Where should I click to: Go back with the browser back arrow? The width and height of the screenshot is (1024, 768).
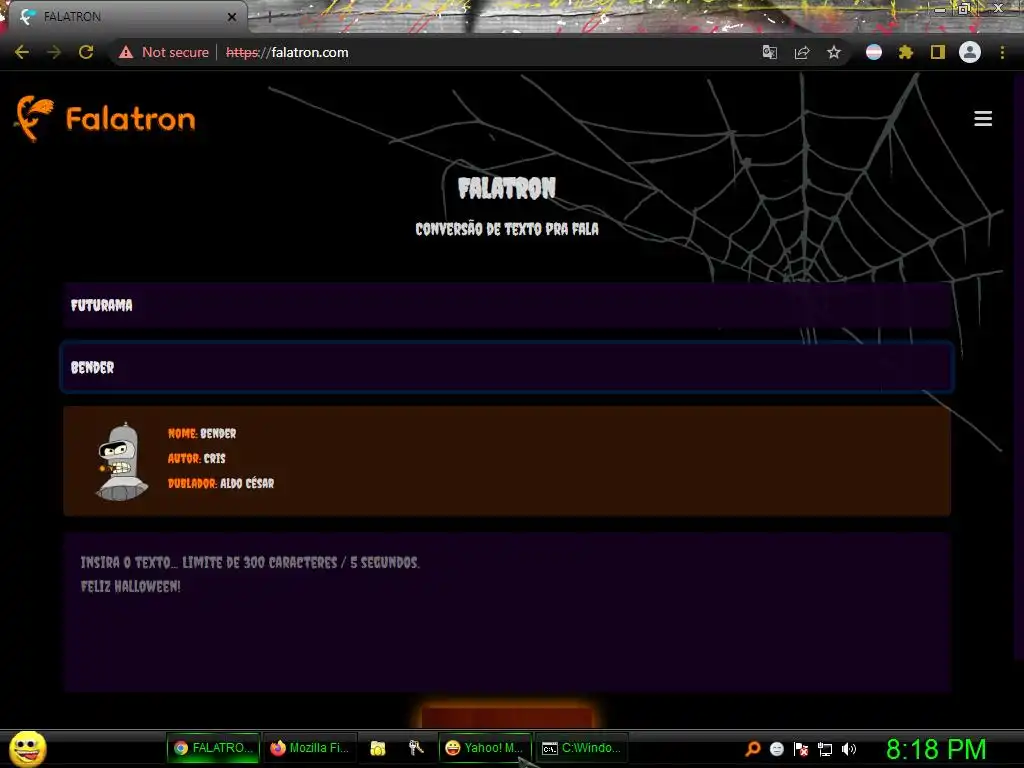[x=22, y=52]
